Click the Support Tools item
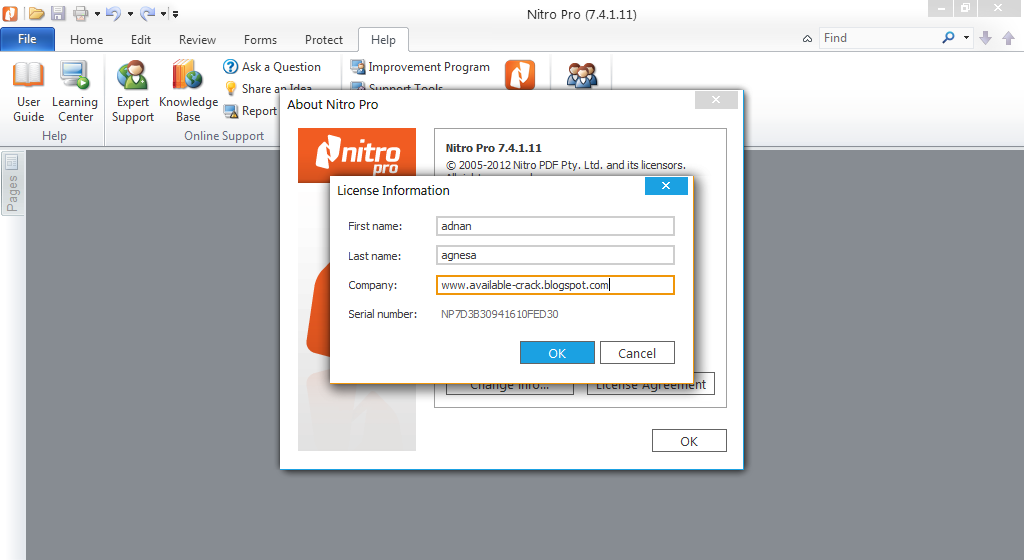 click(397, 87)
